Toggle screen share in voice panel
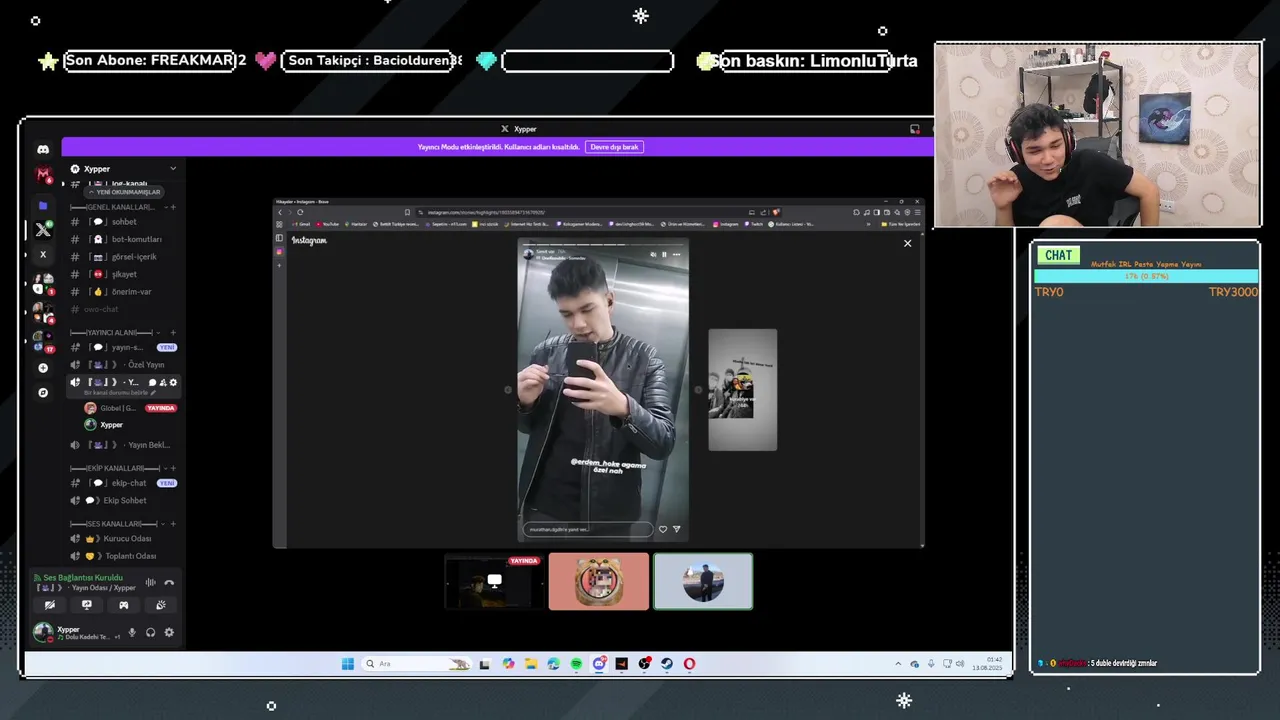Viewport: 1280px width, 720px height. (x=87, y=605)
